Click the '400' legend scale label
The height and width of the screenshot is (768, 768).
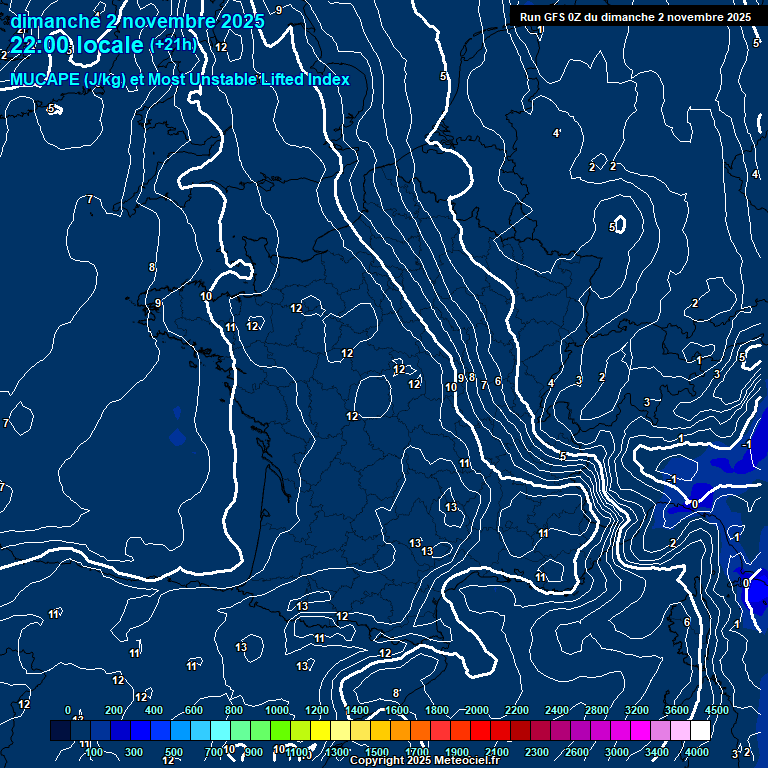click(x=154, y=710)
